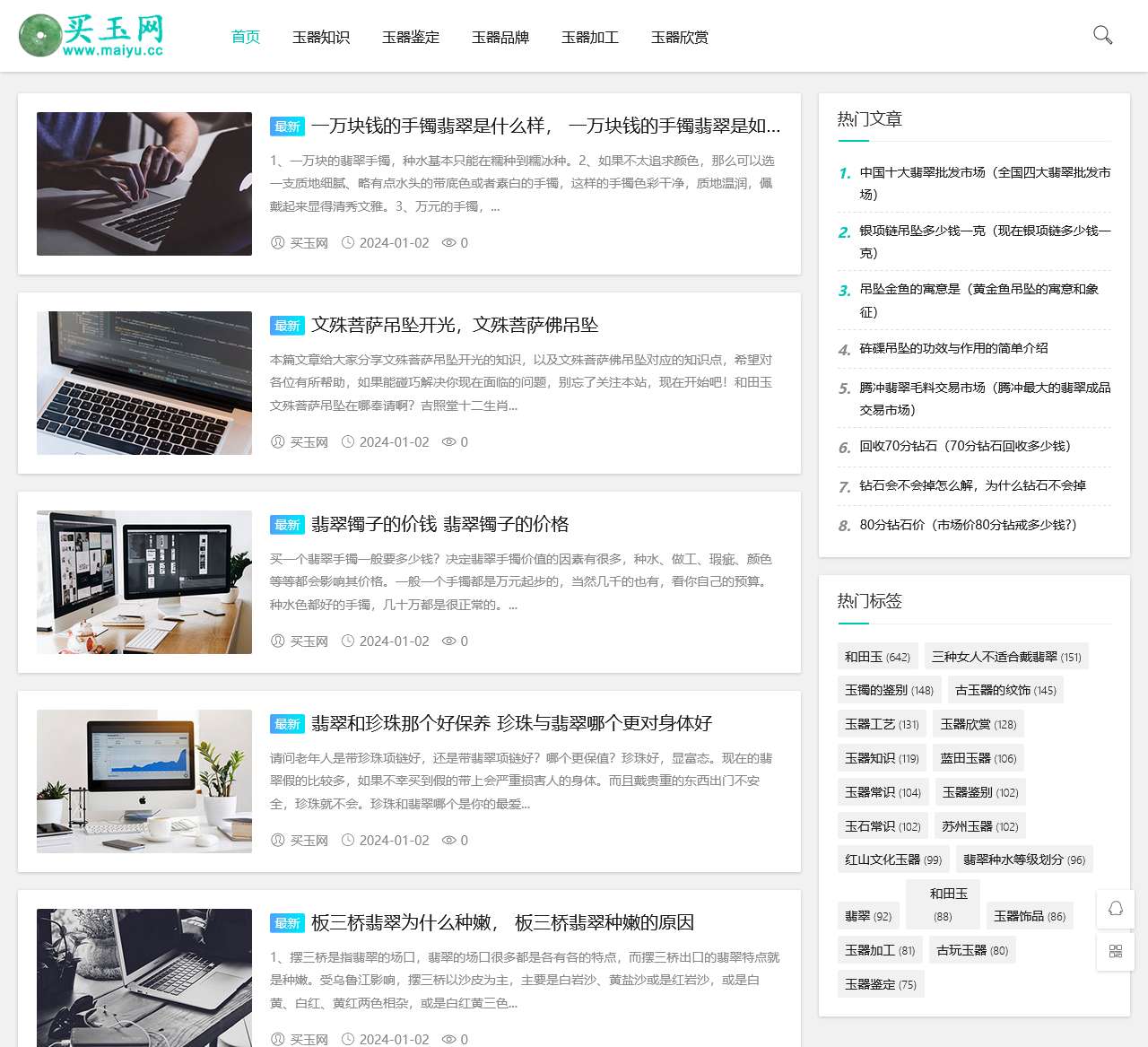Open the 玉器鉴定 navigation menu
The width and height of the screenshot is (1148, 1047).
[411, 37]
